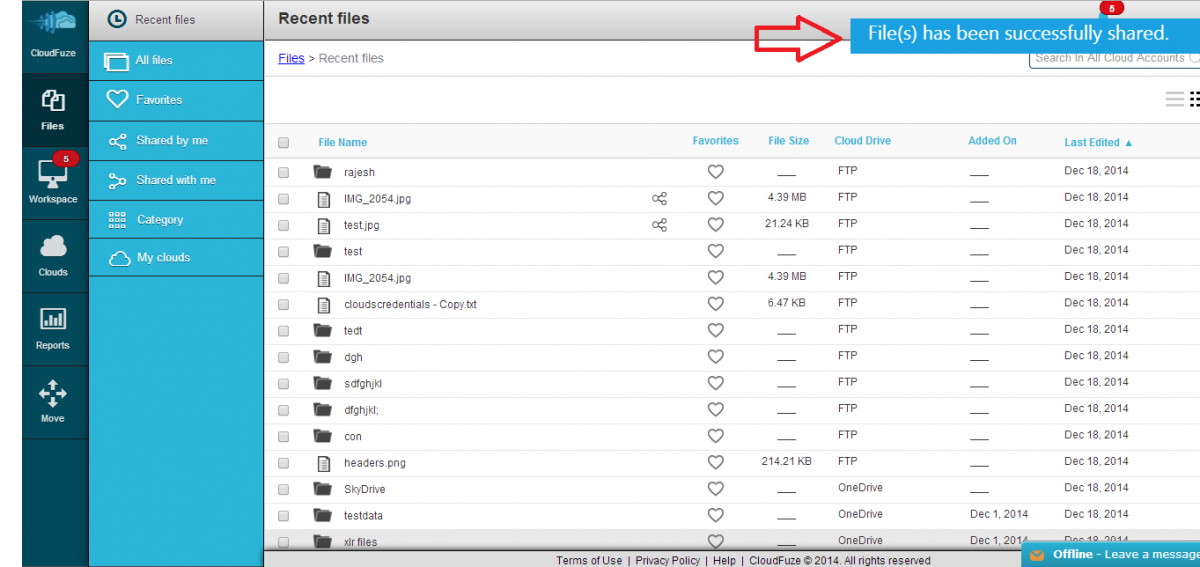Sort by the Added On column
This screenshot has height=567, width=1200.
click(992, 141)
